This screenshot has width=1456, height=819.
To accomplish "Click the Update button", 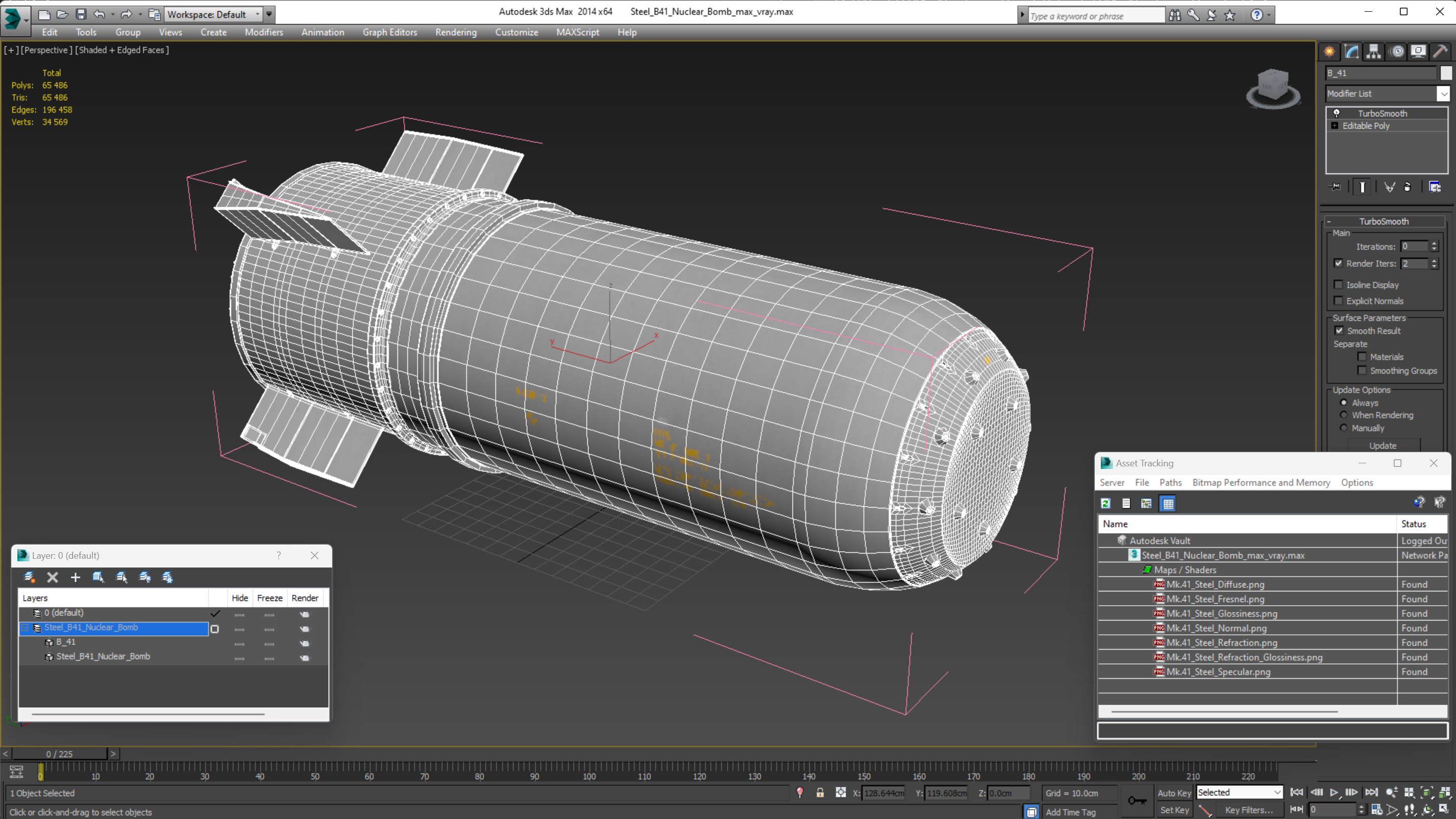I will click(x=1383, y=445).
